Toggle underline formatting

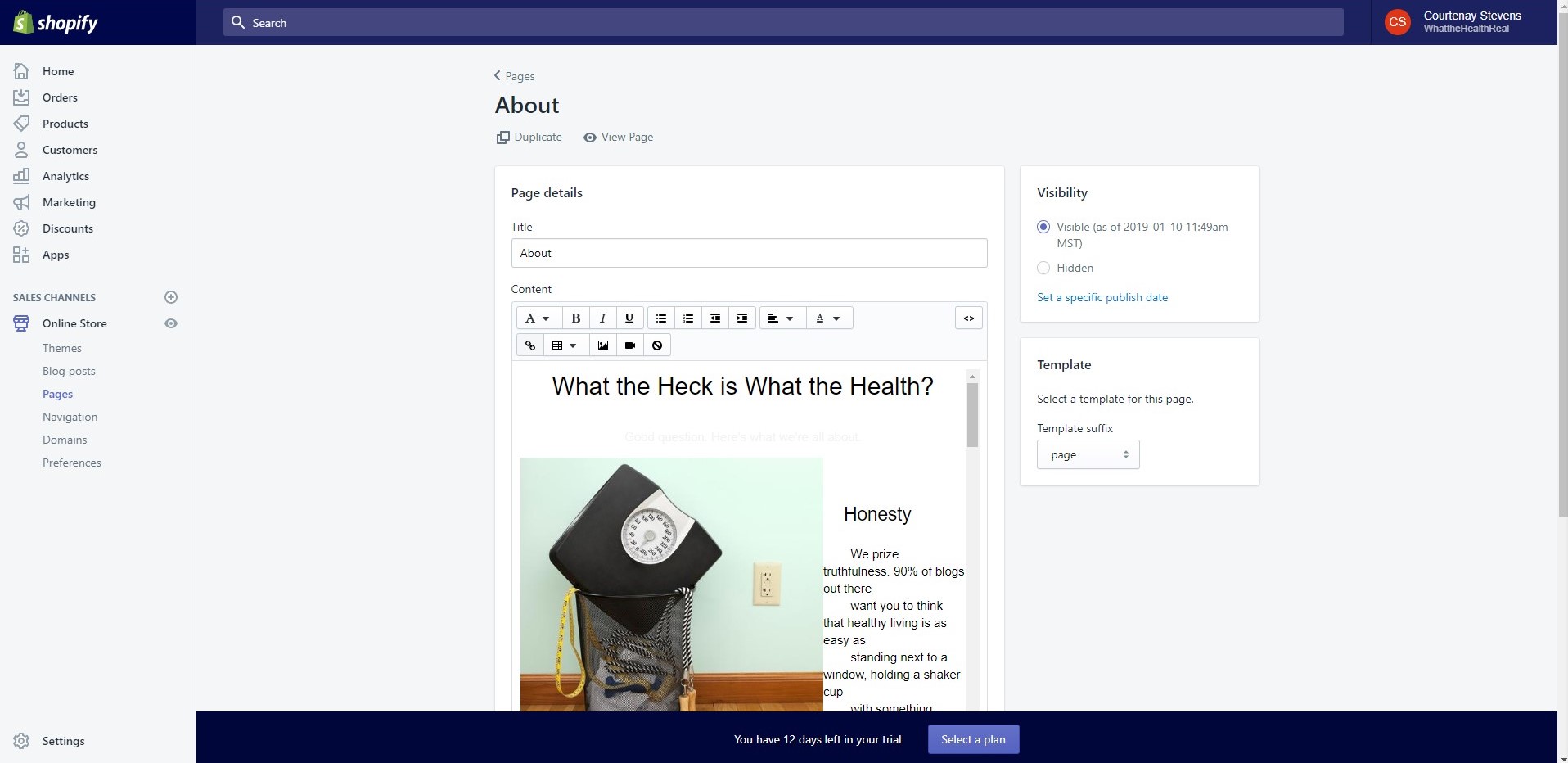pyautogui.click(x=629, y=318)
